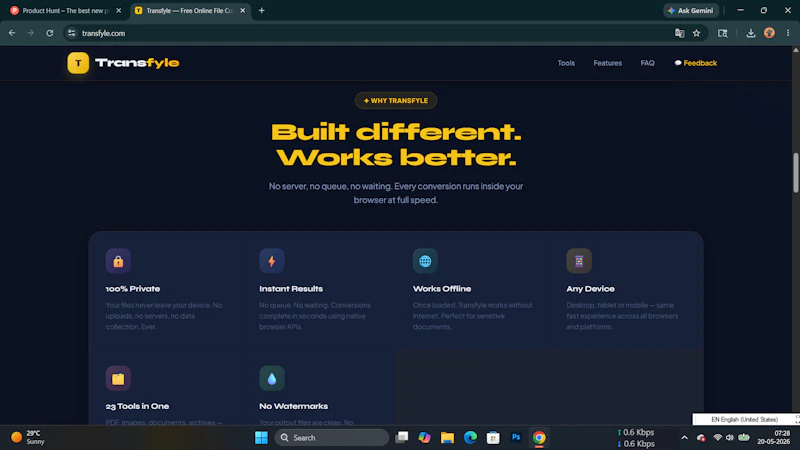Click the Ask Gemini button
Screen dimensions: 800x450
[691, 10]
